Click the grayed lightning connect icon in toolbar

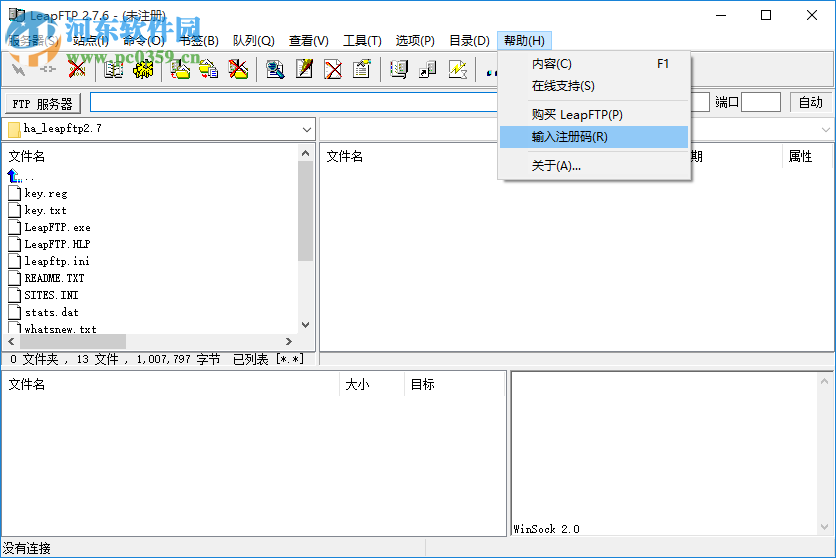click(19, 69)
